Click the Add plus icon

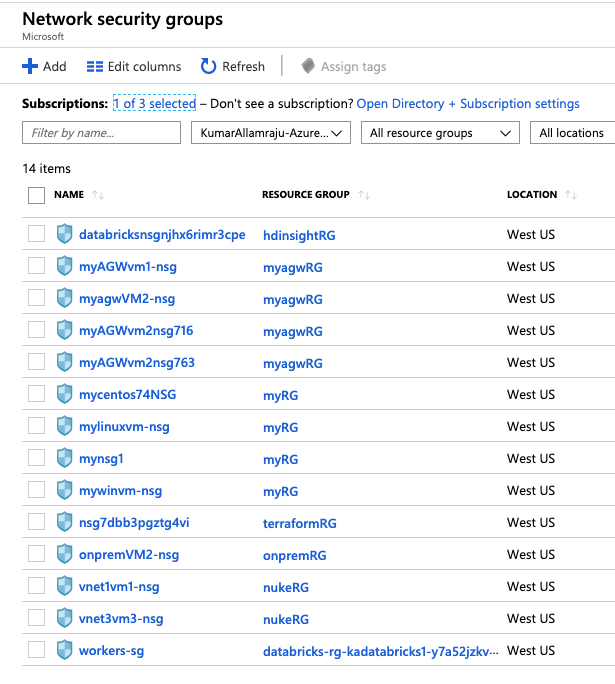point(30,66)
